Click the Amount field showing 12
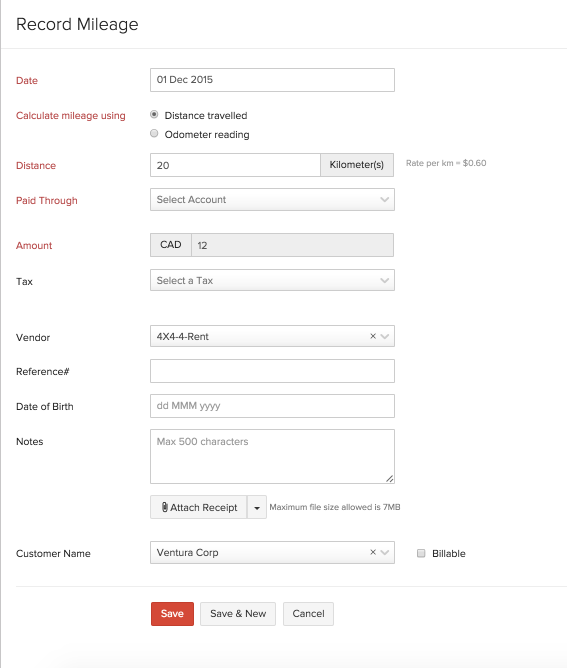Viewport: 567px width, 668px height. tap(292, 245)
